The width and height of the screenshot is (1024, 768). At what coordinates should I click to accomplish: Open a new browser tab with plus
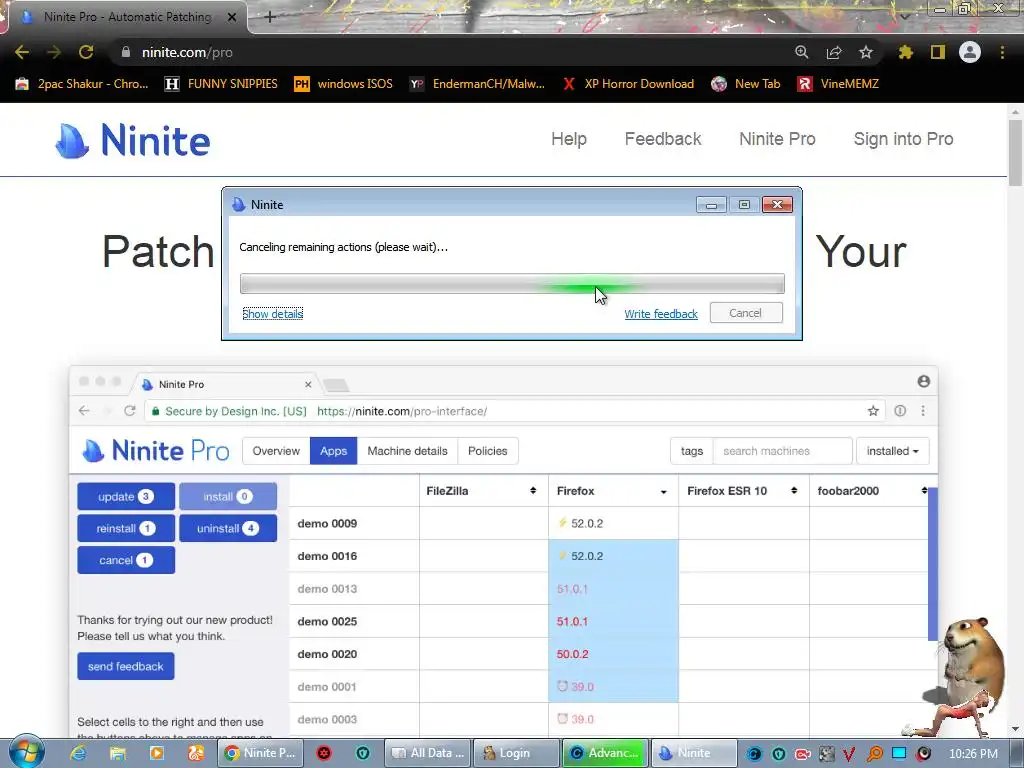pos(270,17)
